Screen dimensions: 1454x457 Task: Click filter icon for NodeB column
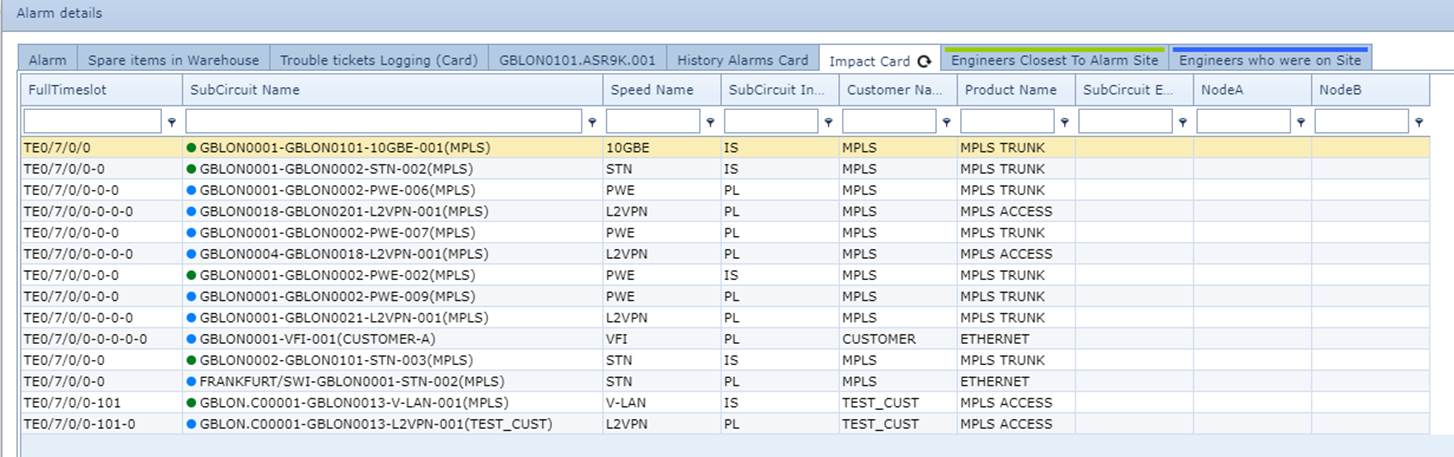tap(1418, 122)
